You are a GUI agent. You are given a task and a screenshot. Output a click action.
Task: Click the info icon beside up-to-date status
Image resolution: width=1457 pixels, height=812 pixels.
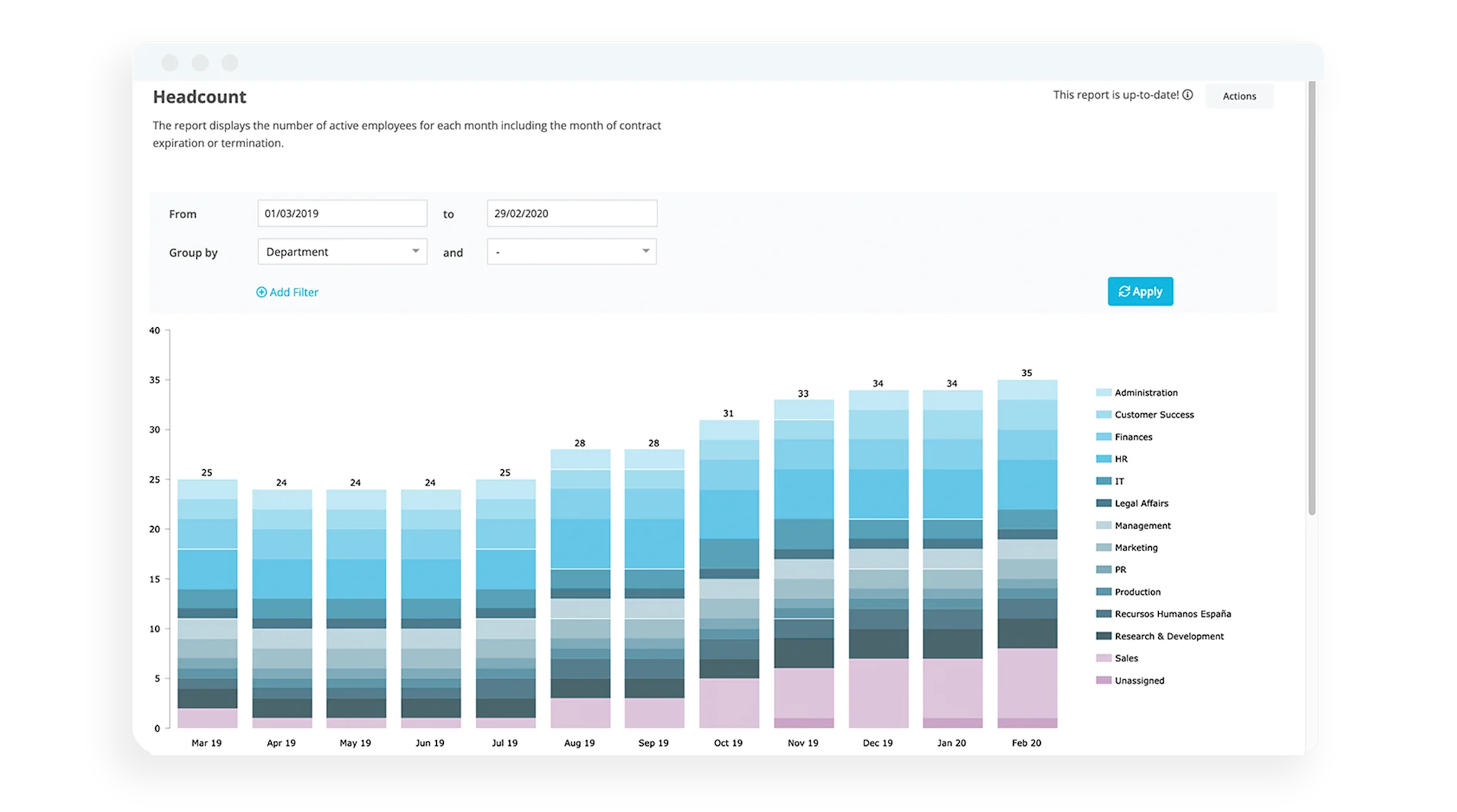point(1187,95)
